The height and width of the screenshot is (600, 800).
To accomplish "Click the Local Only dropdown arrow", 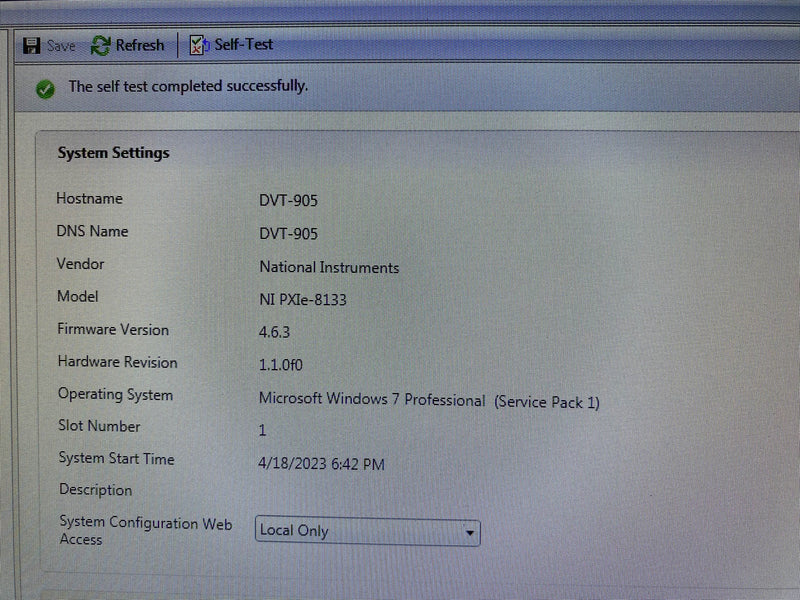I will 469,533.
